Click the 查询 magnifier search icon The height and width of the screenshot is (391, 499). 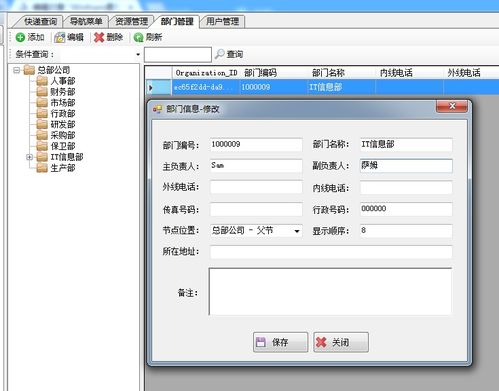[x=219, y=54]
